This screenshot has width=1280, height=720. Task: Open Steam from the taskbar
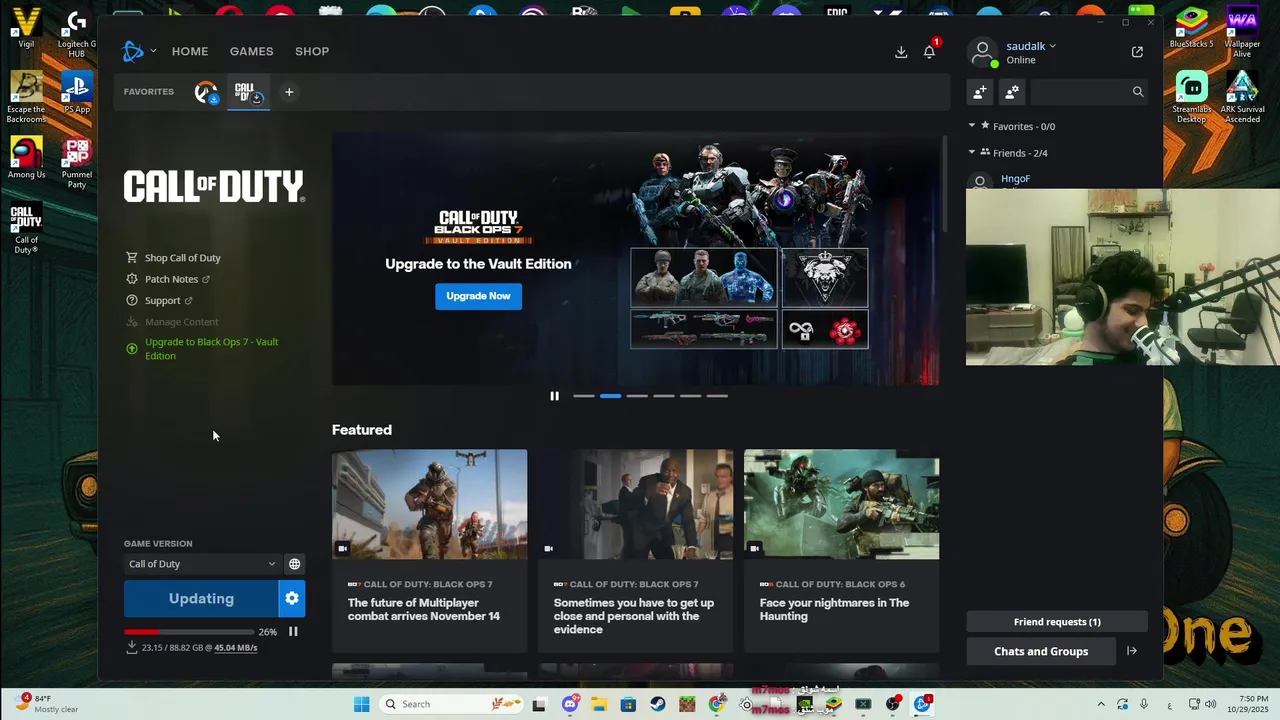pyautogui.click(x=657, y=704)
